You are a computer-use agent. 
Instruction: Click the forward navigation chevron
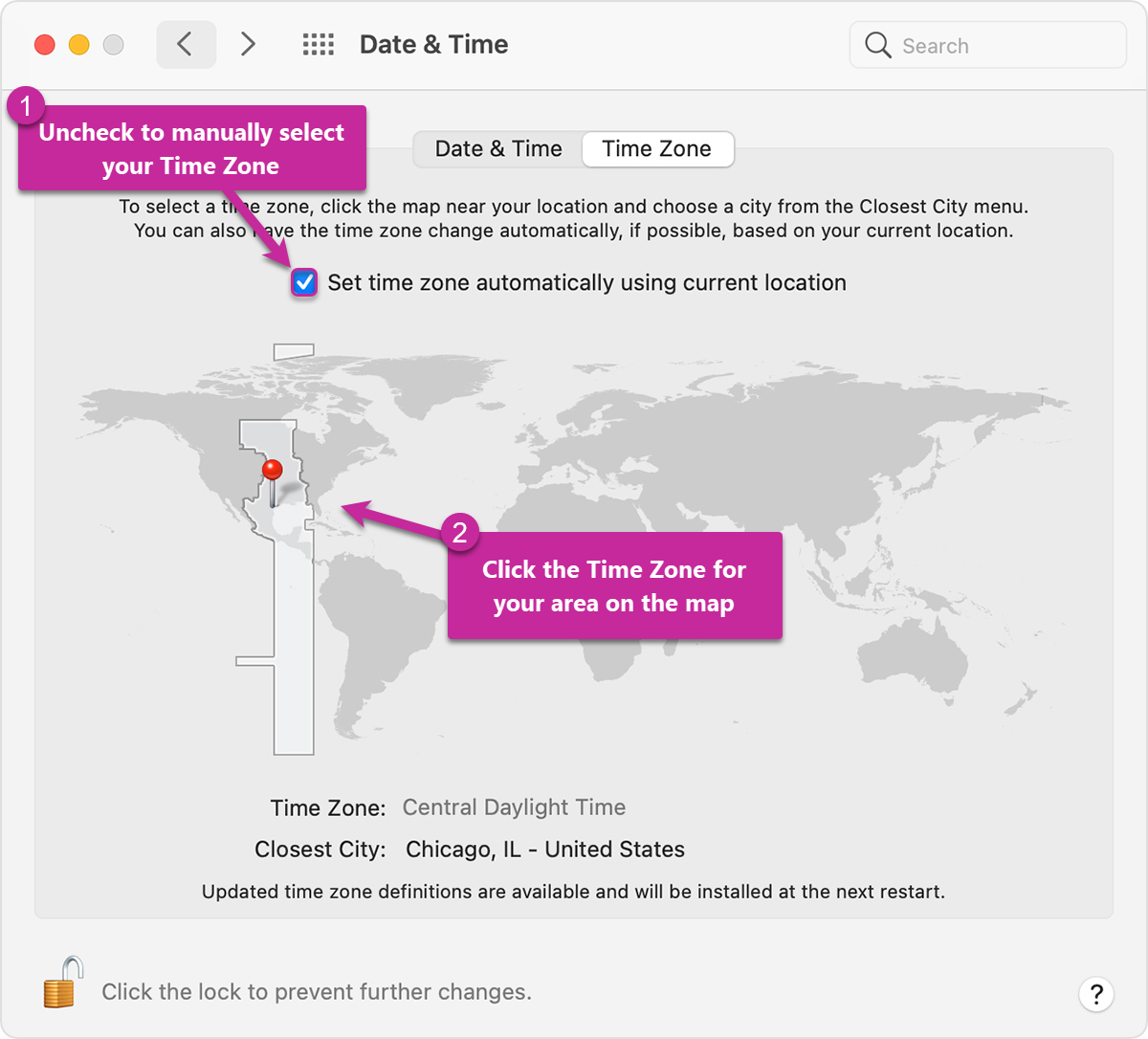click(x=248, y=44)
